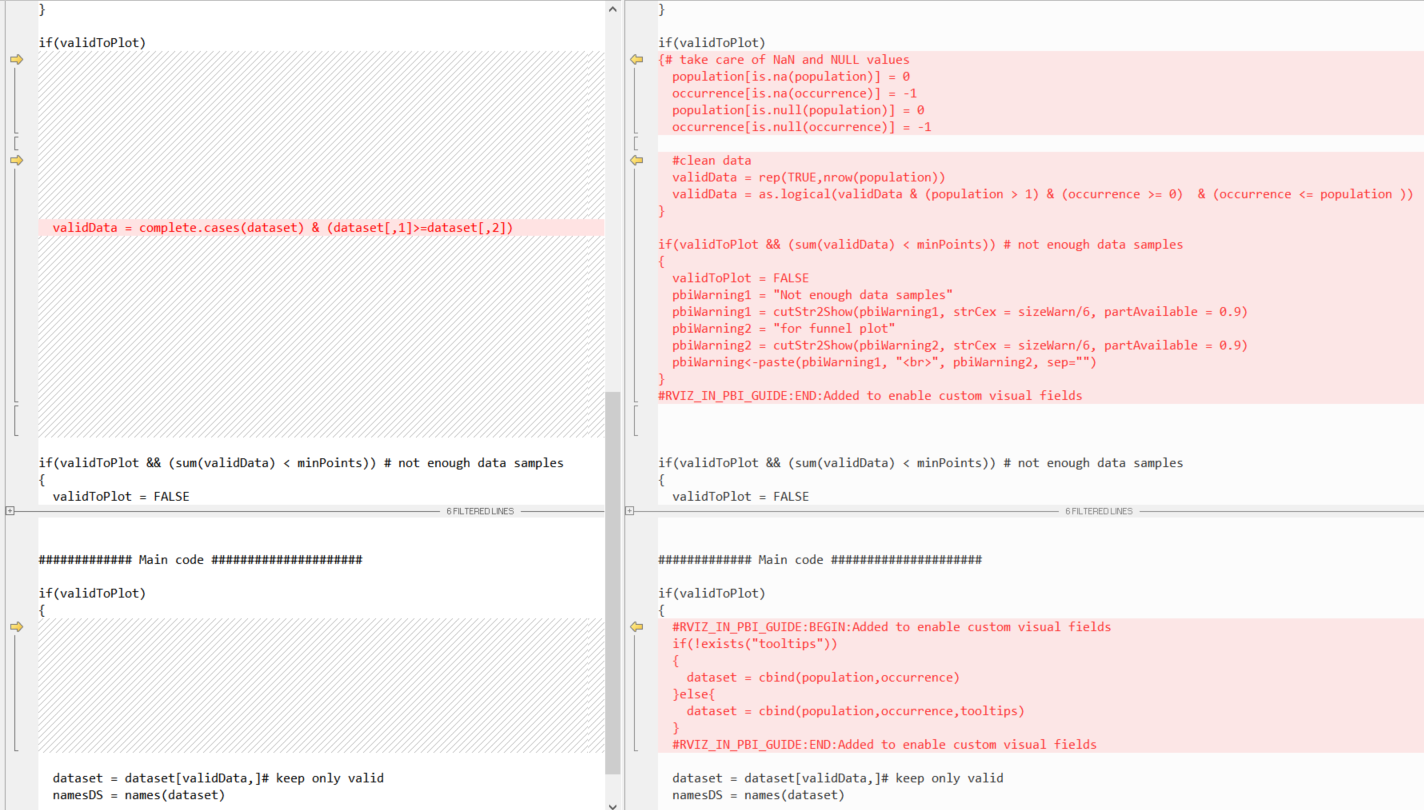Select the 'Main code' header line in left pane

pyautogui.click(x=200, y=560)
